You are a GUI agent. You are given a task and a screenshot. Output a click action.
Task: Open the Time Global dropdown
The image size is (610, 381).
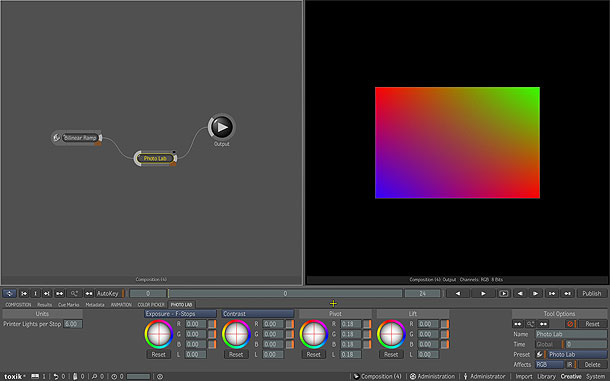[x=549, y=344]
